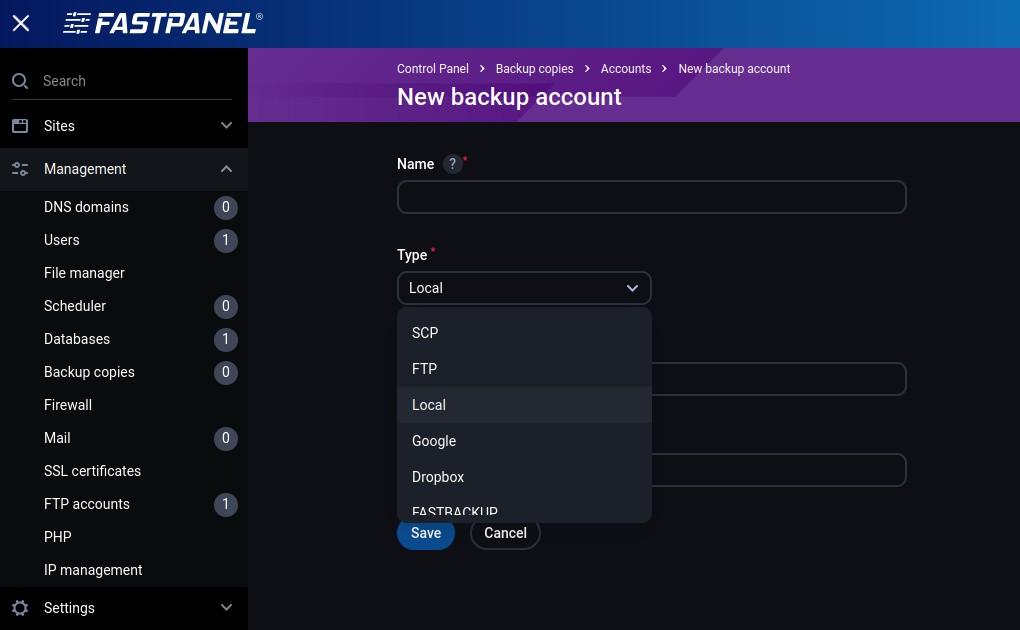Click the Sites menu label

coord(59,126)
